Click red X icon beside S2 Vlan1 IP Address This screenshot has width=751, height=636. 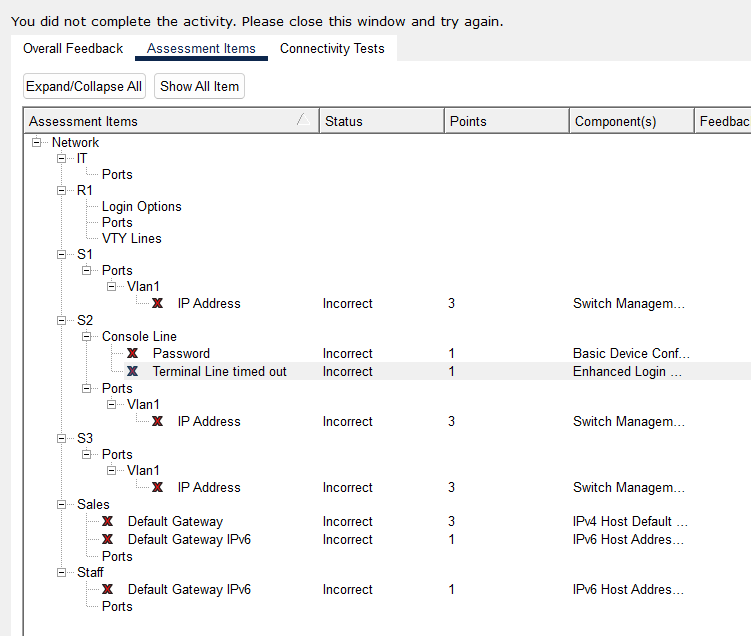click(x=157, y=422)
